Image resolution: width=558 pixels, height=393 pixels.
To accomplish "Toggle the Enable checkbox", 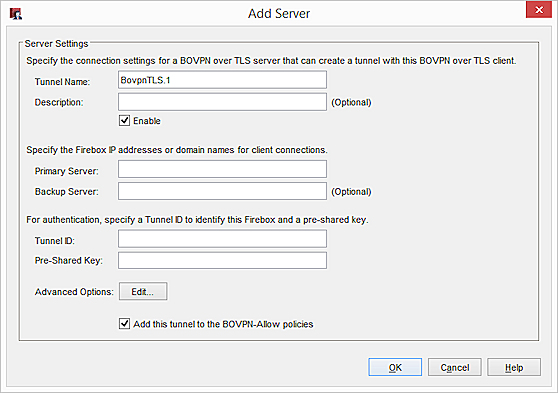I will click(x=124, y=121).
